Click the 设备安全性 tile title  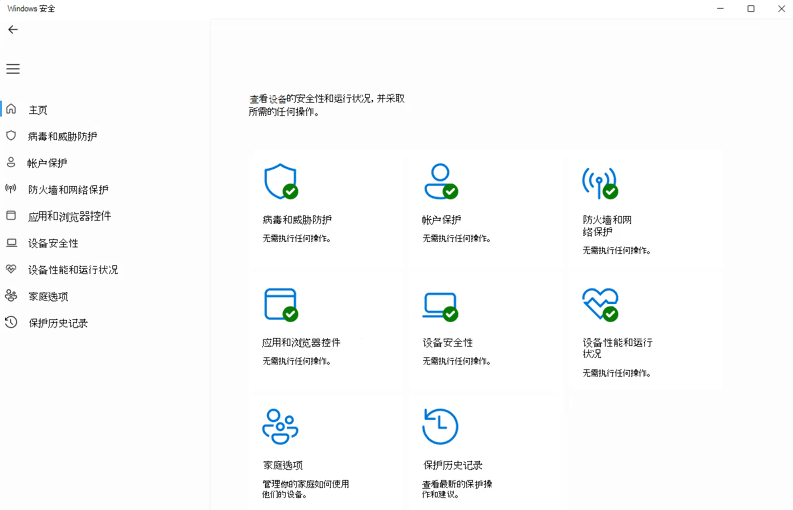click(448, 343)
